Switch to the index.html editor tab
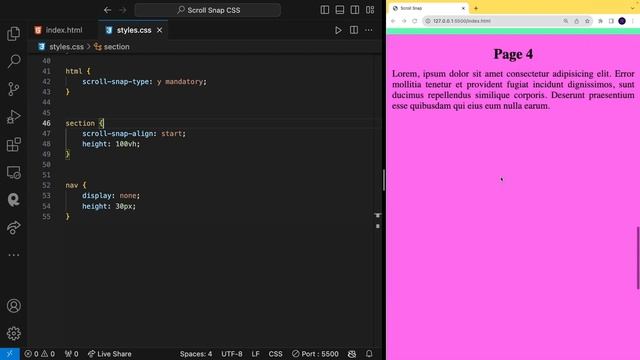The width and height of the screenshot is (640, 360). point(58,30)
